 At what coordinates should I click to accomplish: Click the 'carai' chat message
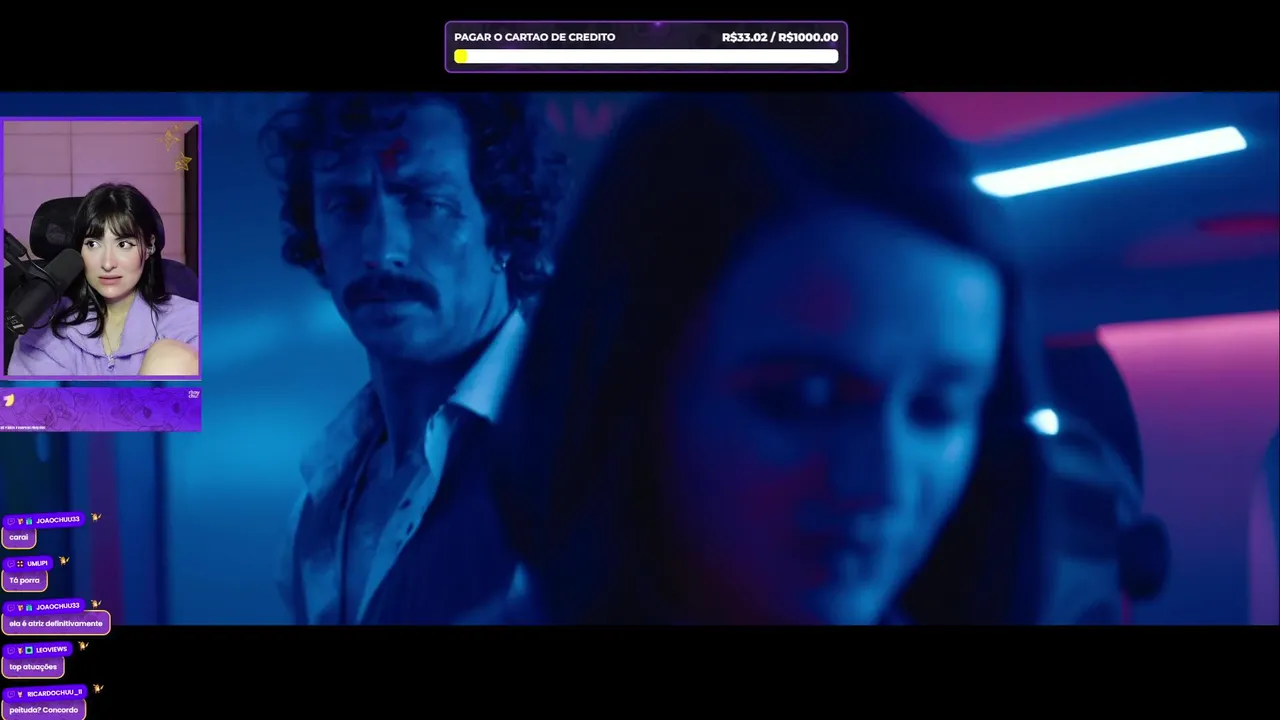tap(19, 537)
